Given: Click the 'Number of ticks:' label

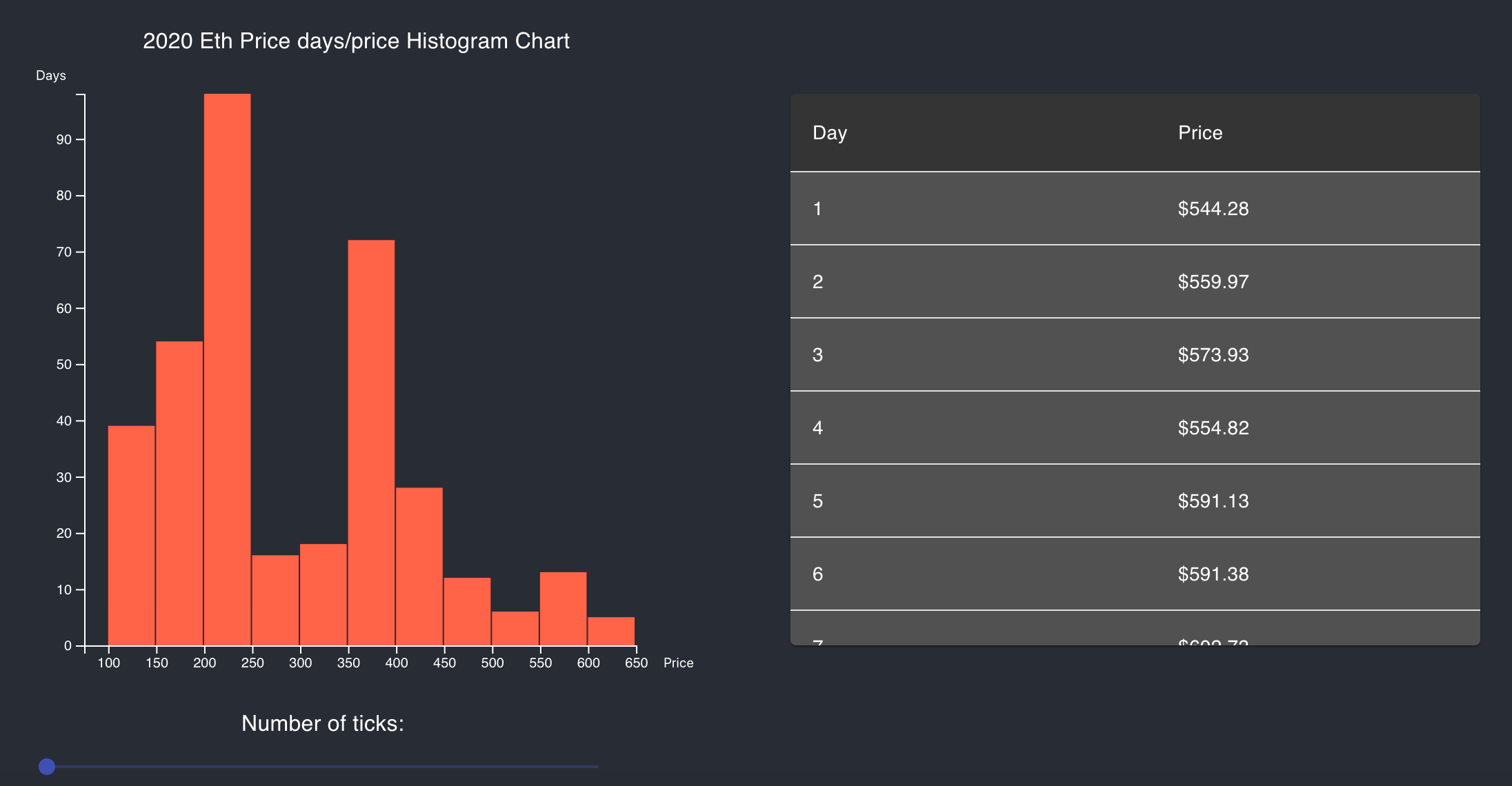Looking at the screenshot, I should 323,723.
